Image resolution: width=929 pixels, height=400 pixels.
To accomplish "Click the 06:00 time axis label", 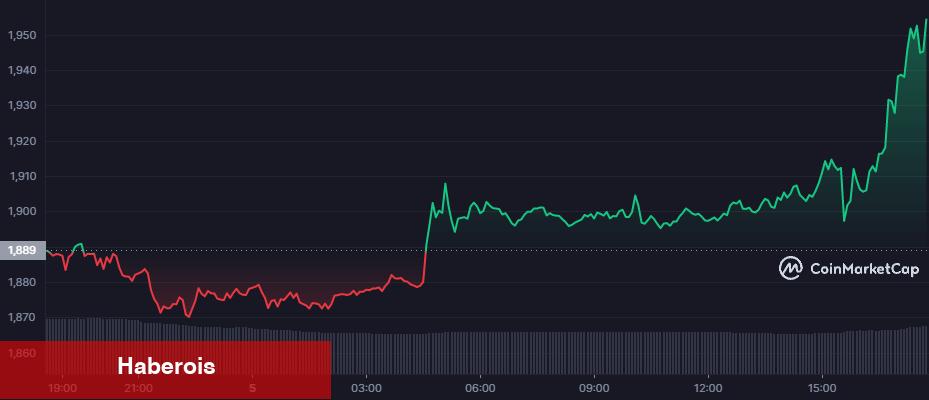I will point(480,389).
